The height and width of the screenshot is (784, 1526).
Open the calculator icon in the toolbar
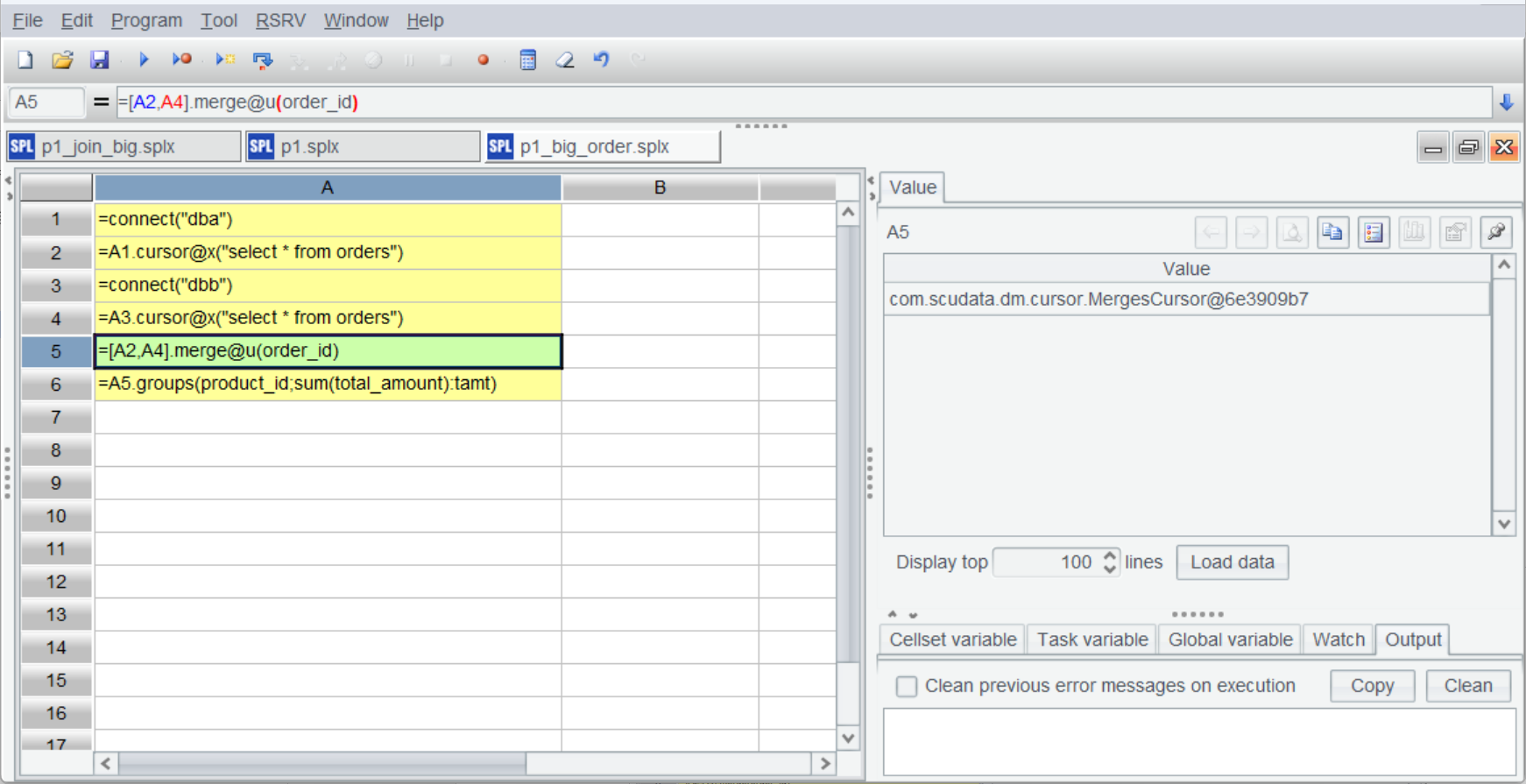click(527, 60)
